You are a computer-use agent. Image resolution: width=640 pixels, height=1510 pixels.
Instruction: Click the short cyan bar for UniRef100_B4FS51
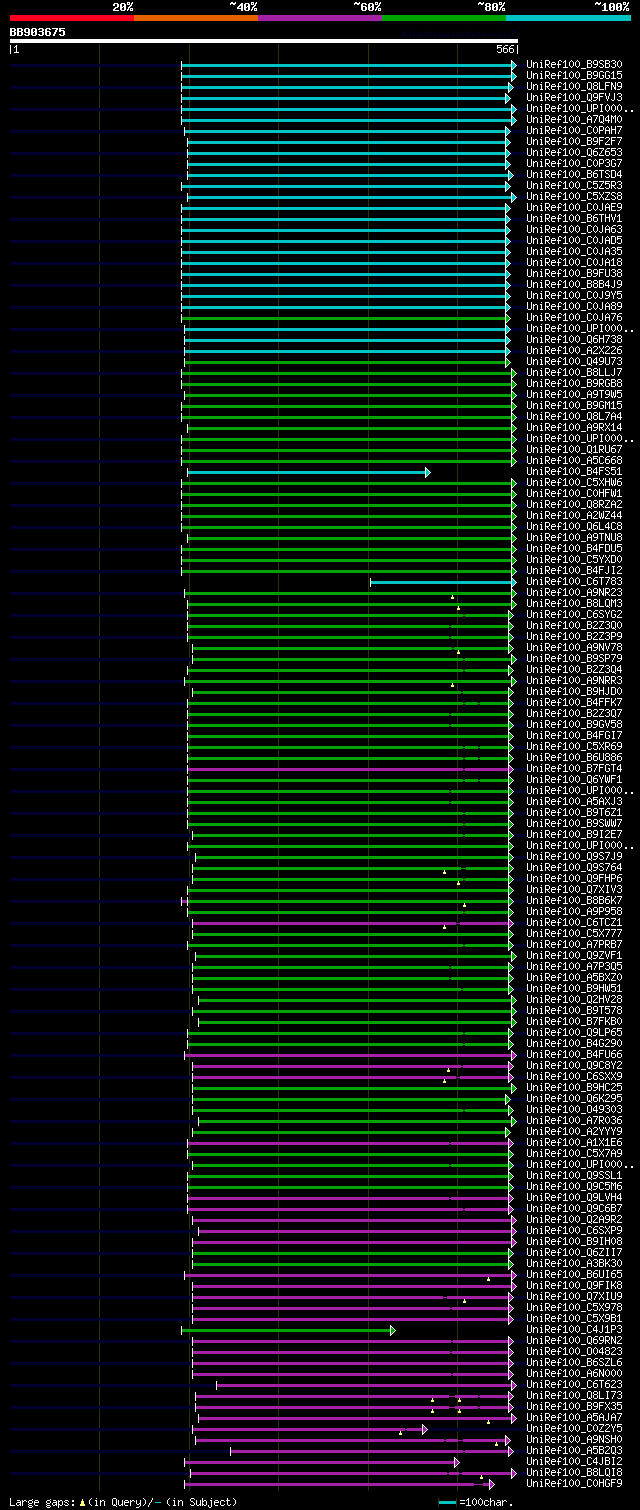point(308,472)
